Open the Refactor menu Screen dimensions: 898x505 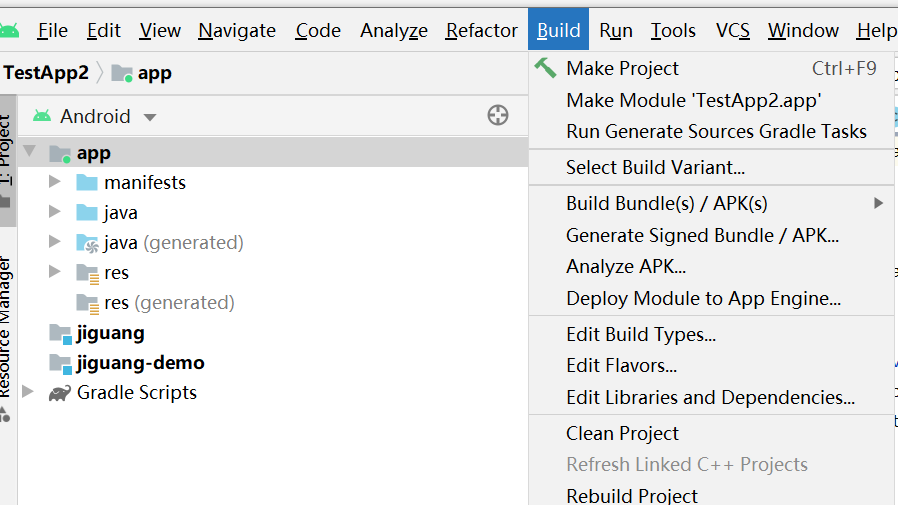tap(481, 30)
